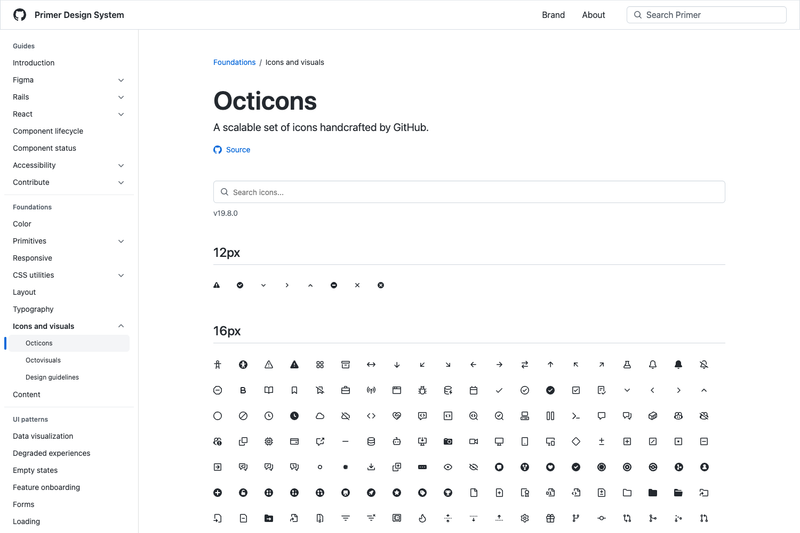Select the beaker octicon
Screen dimensions: 800x533
(x=627, y=365)
